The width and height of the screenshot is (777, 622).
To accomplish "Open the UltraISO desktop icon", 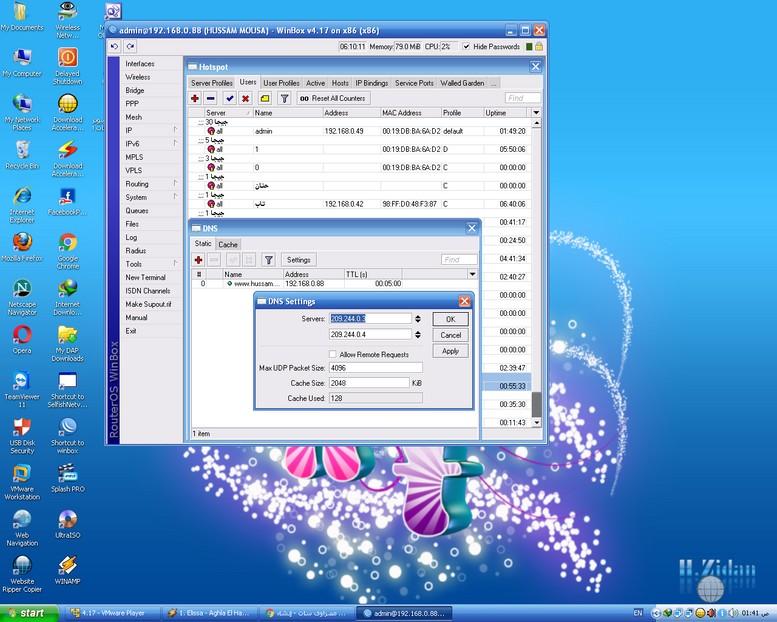I will [68, 524].
